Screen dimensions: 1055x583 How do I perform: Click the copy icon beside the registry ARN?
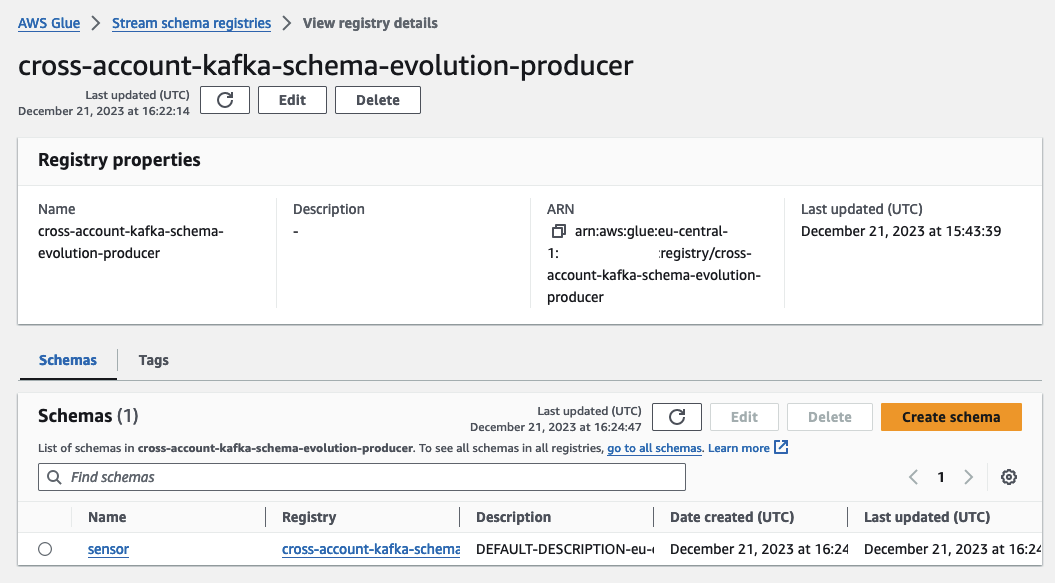click(557, 230)
